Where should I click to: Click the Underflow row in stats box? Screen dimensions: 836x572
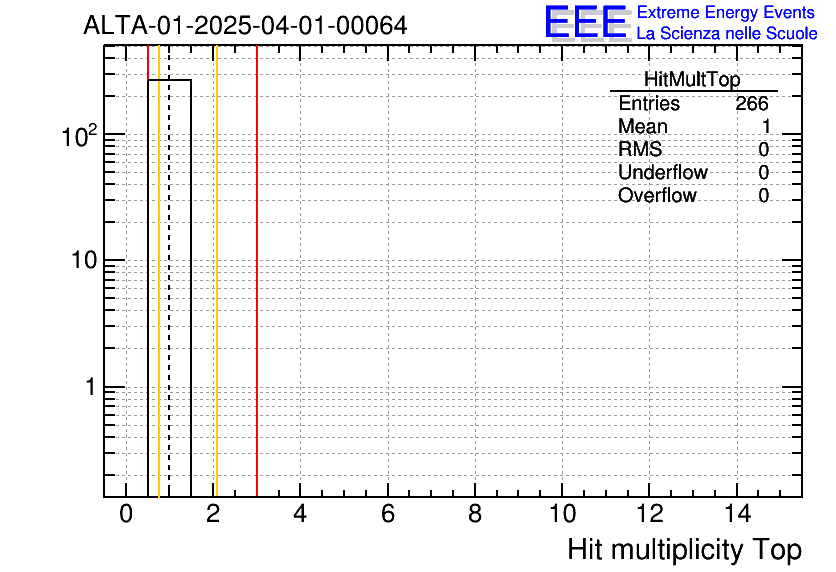click(692, 173)
